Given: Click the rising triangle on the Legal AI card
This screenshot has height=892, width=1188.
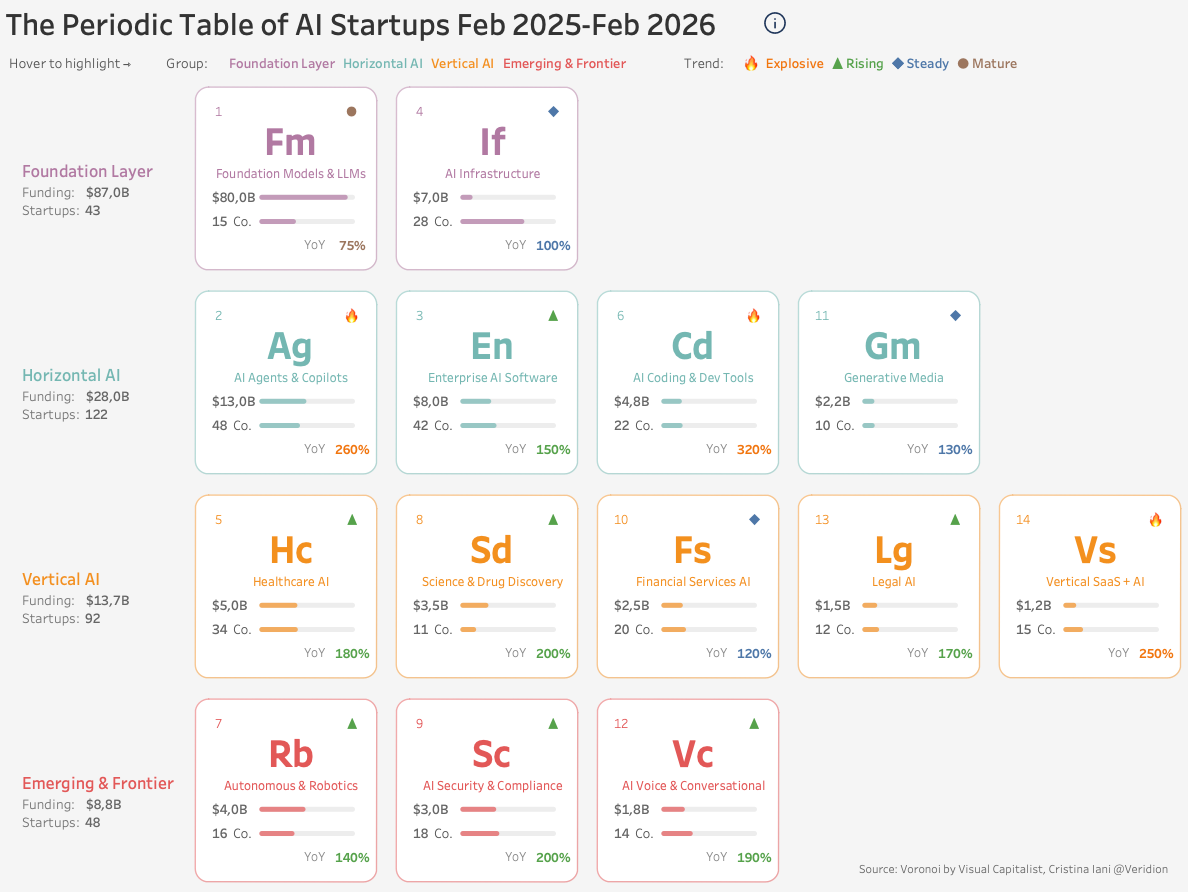Looking at the screenshot, I should [x=955, y=520].
